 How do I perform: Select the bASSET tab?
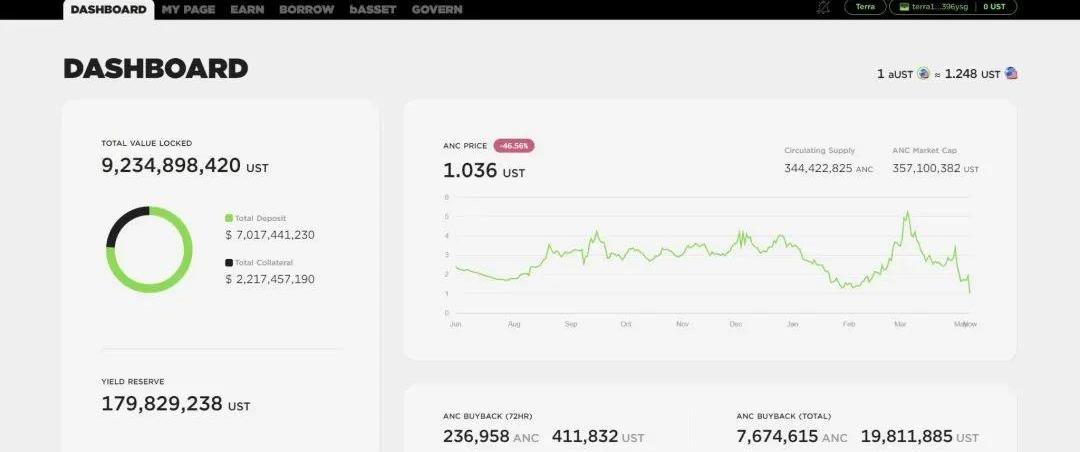click(x=373, y=9)
